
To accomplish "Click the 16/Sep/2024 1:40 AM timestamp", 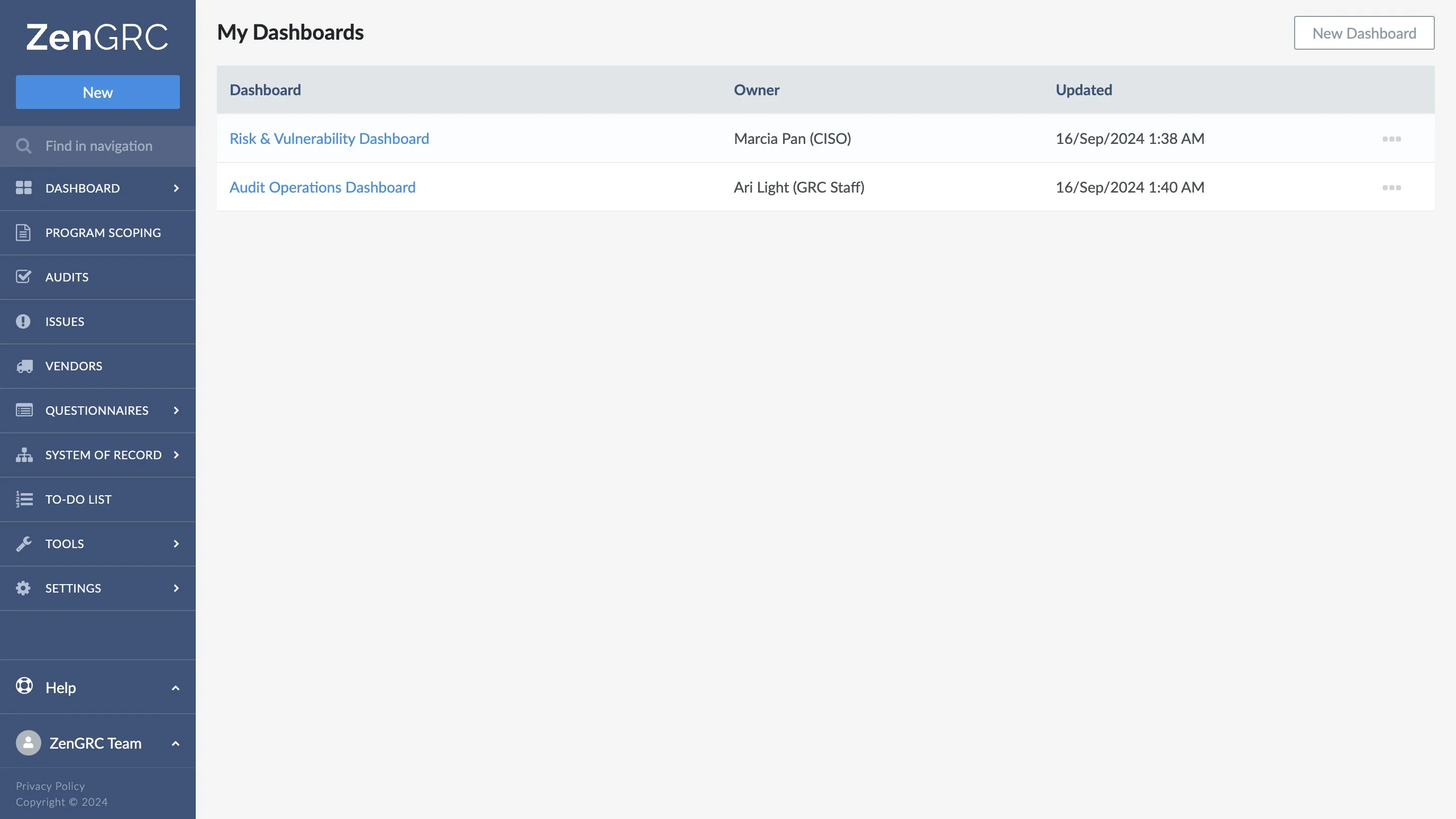I will (1130, 188).
